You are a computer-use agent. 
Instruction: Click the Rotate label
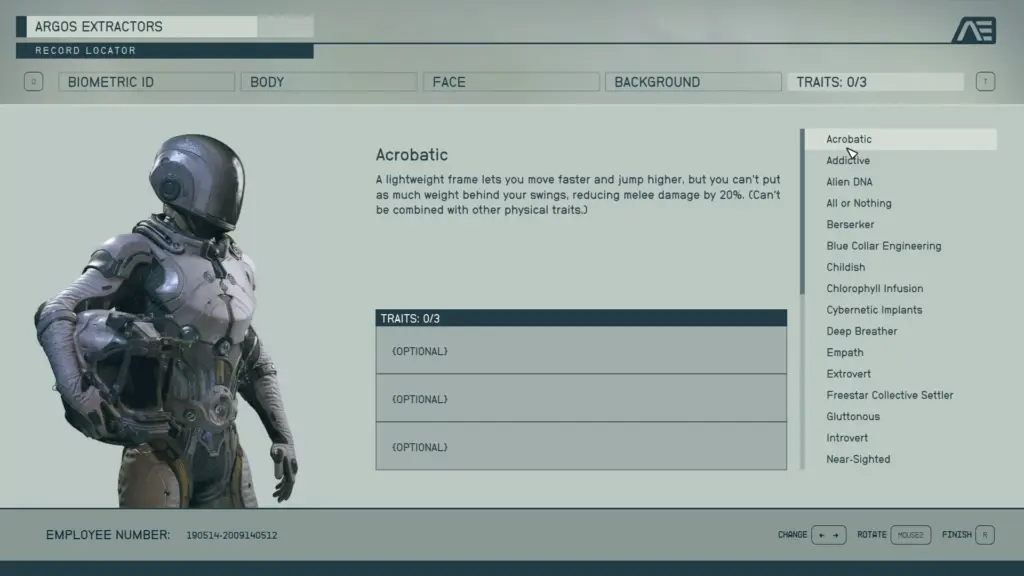(x=872, y=535)
